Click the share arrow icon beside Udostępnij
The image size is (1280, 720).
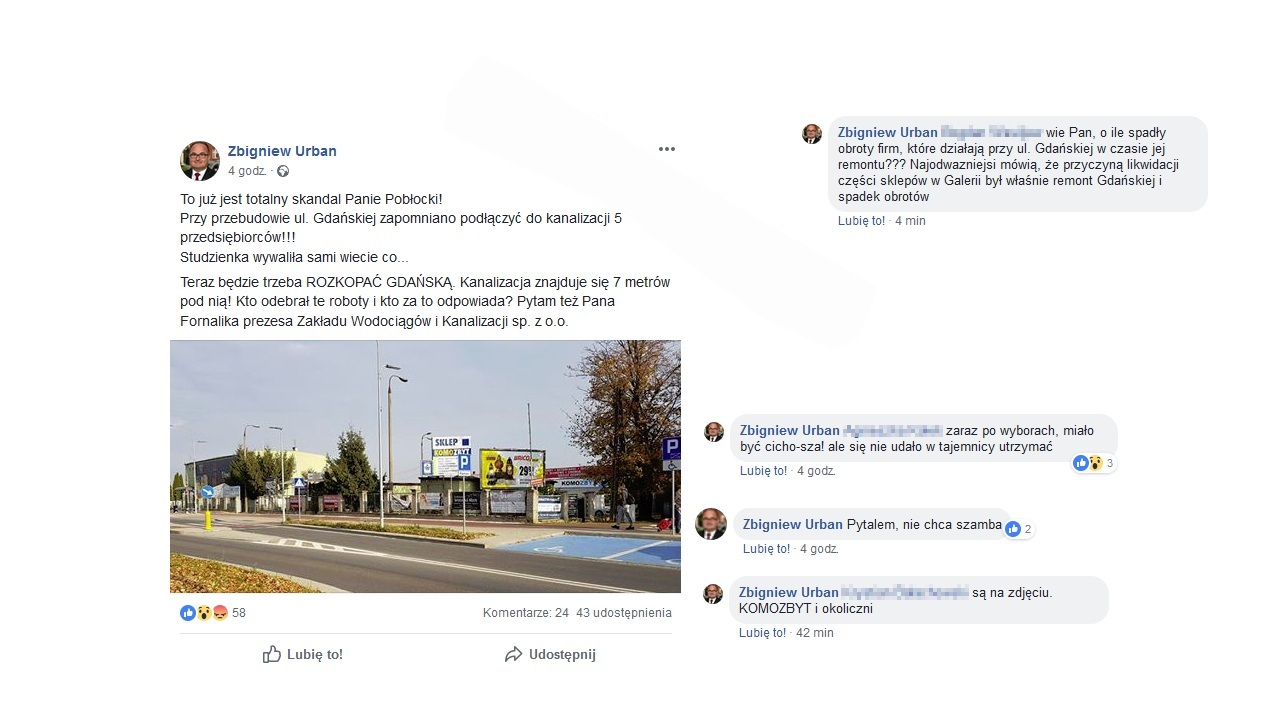tap(513, 654)
